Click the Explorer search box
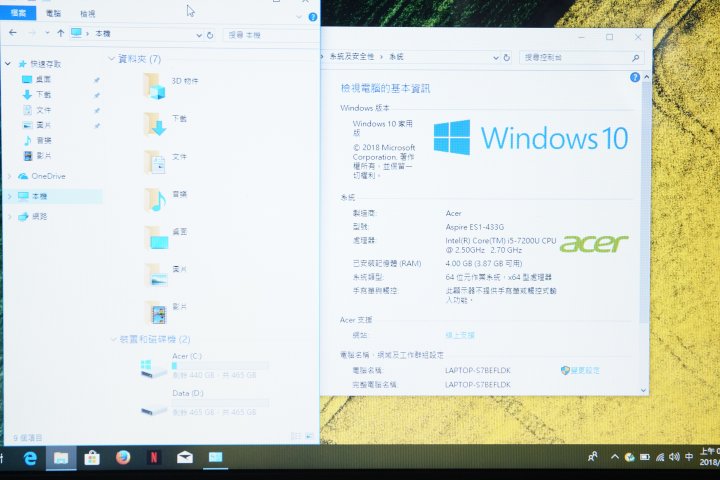This screenshot has height=480, width=720. (x=270, y=35)
